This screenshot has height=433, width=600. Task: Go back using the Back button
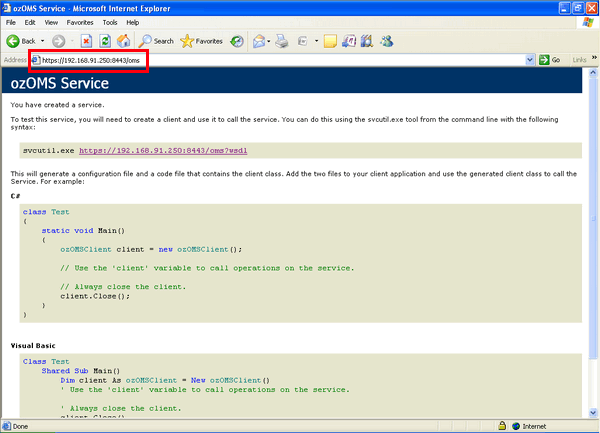click(x=20, y=41)
